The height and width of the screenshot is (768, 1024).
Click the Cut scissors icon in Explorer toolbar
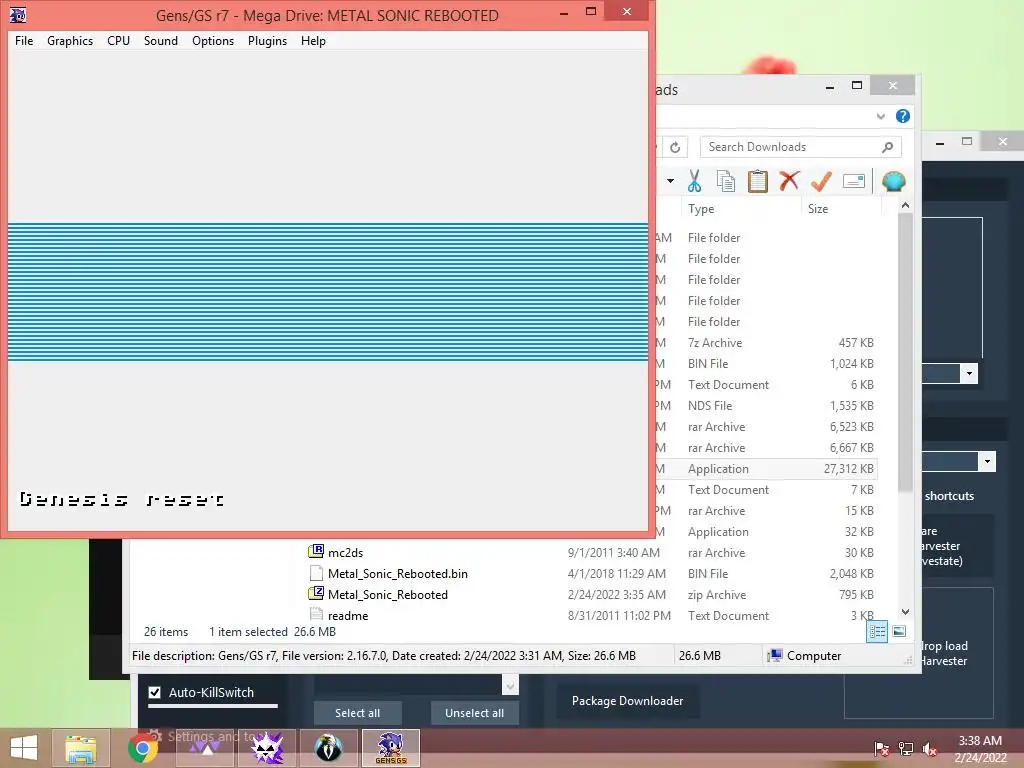[694, 181]
